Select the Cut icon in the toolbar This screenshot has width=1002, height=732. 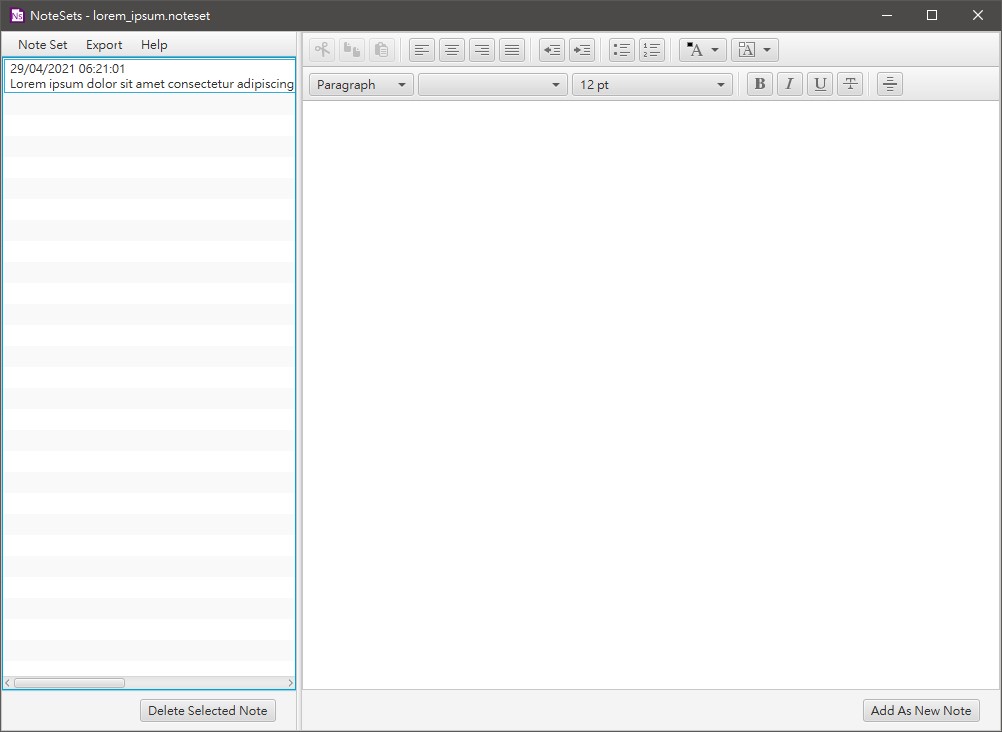(322, 49)
